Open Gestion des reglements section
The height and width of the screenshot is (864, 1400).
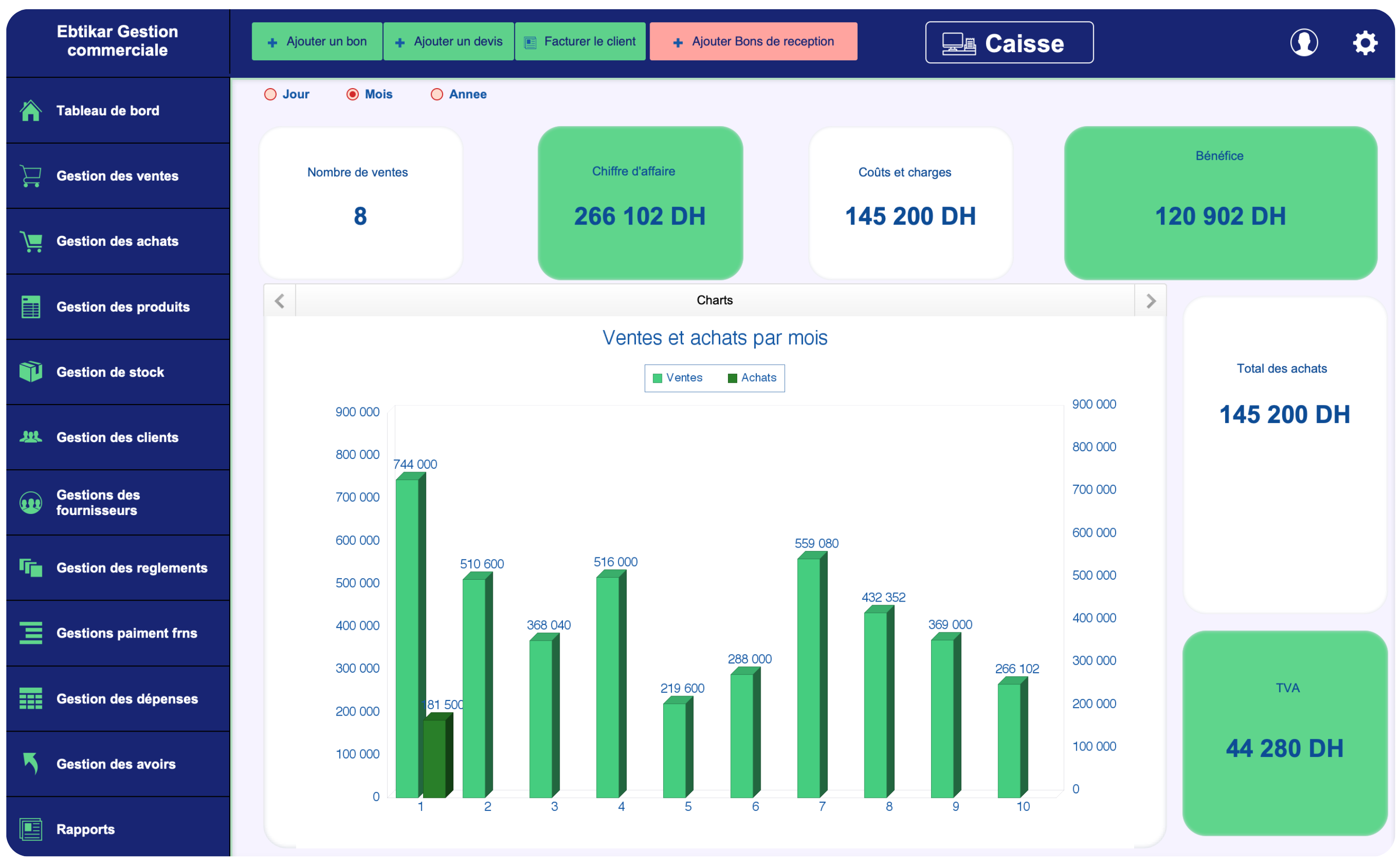coord(118,568)
